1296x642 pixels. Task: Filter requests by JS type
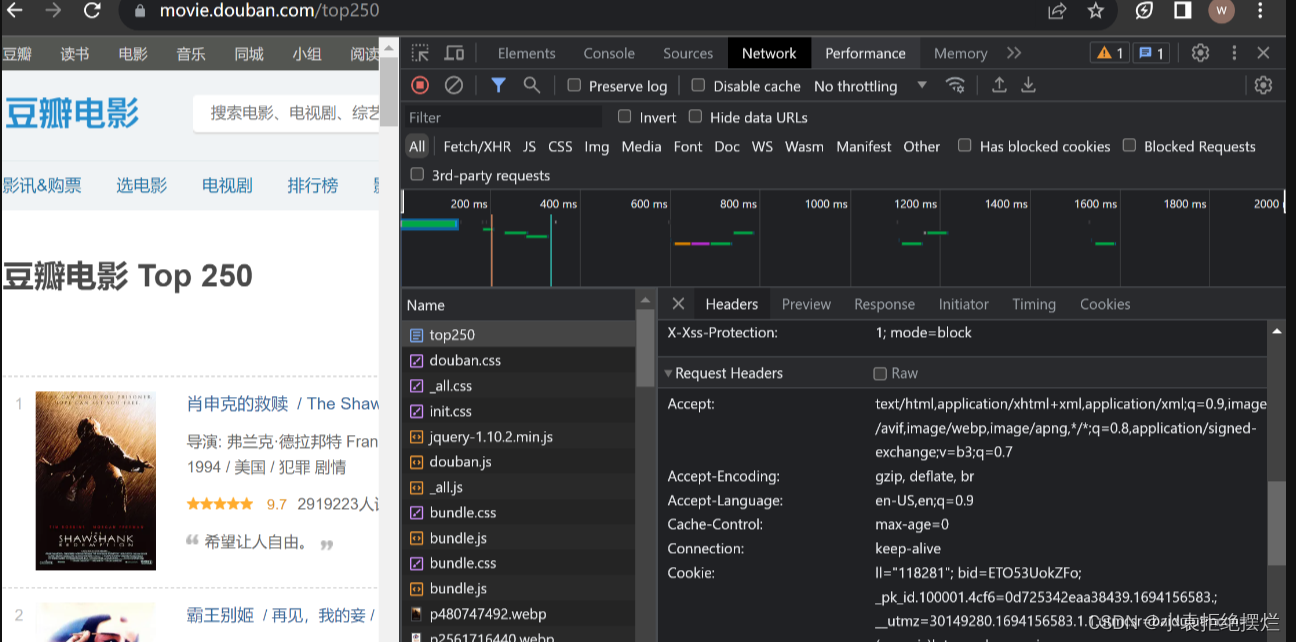click(x=529, y=146)
